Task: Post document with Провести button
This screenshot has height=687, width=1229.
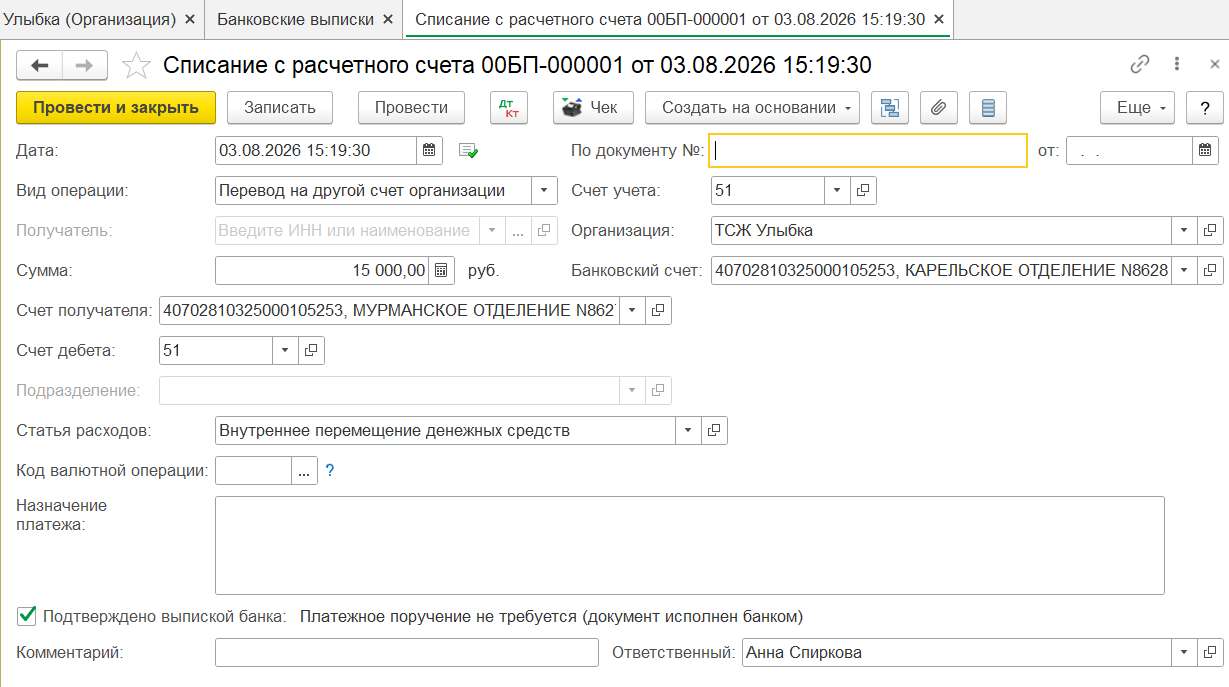Action: (x=412, y=108)
